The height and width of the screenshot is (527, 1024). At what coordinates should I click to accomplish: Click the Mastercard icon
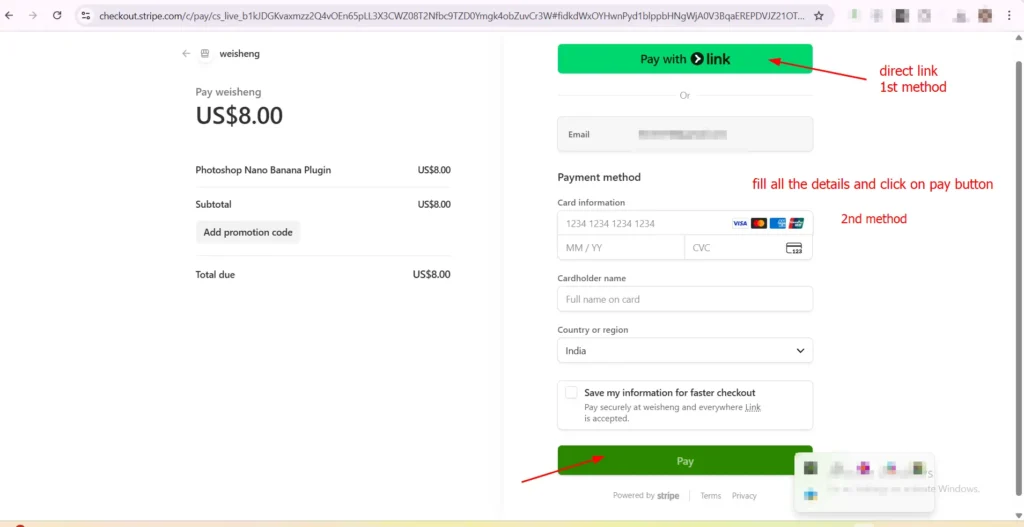[758, 223]
